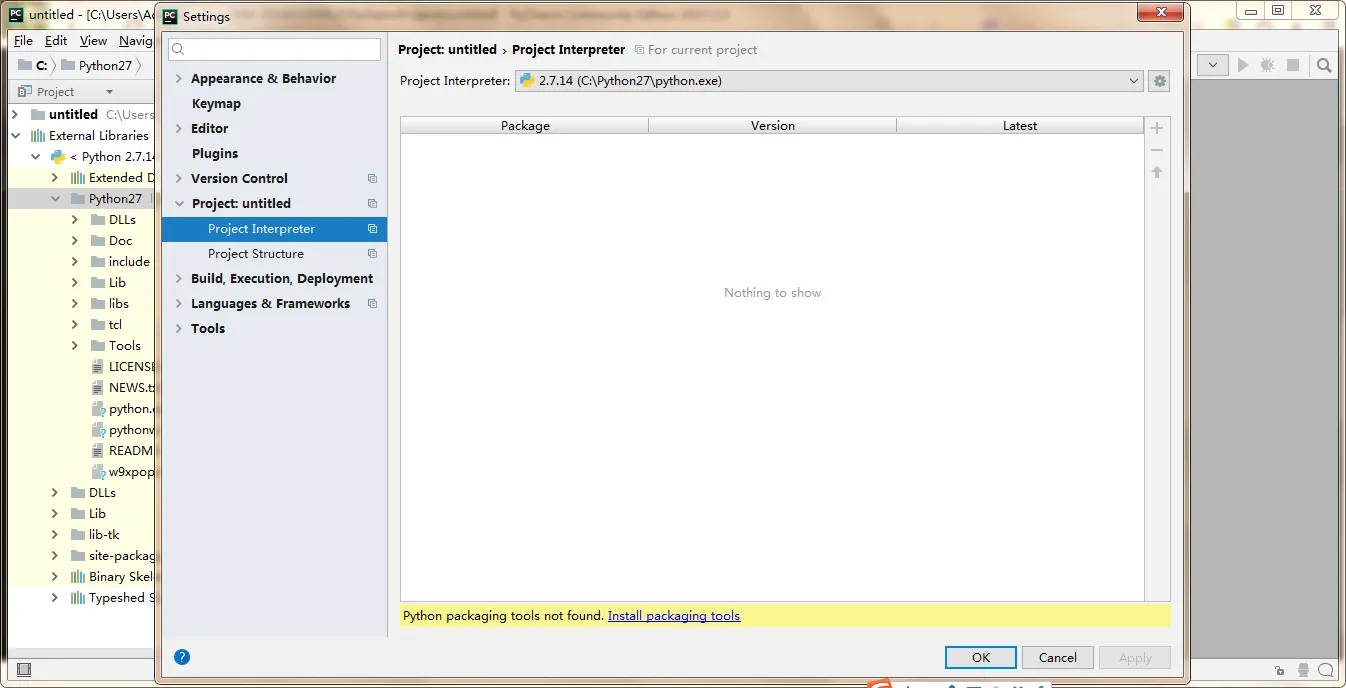Select the Doc folder in project tree
The image size is (1346, 688).
coord(120,241)
